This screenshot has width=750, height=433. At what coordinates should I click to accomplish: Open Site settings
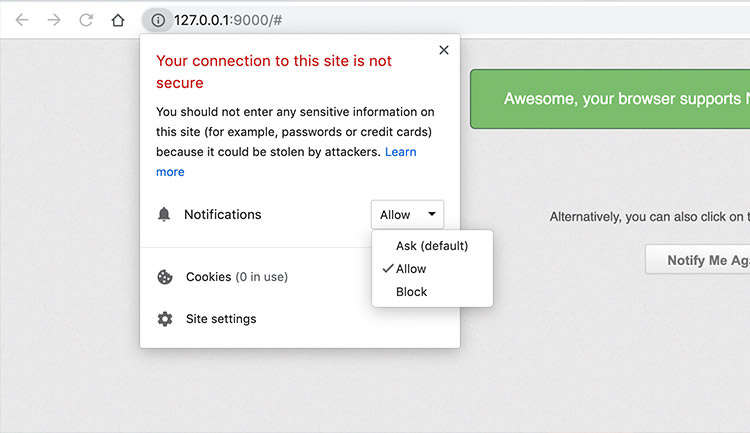point(221,319)
